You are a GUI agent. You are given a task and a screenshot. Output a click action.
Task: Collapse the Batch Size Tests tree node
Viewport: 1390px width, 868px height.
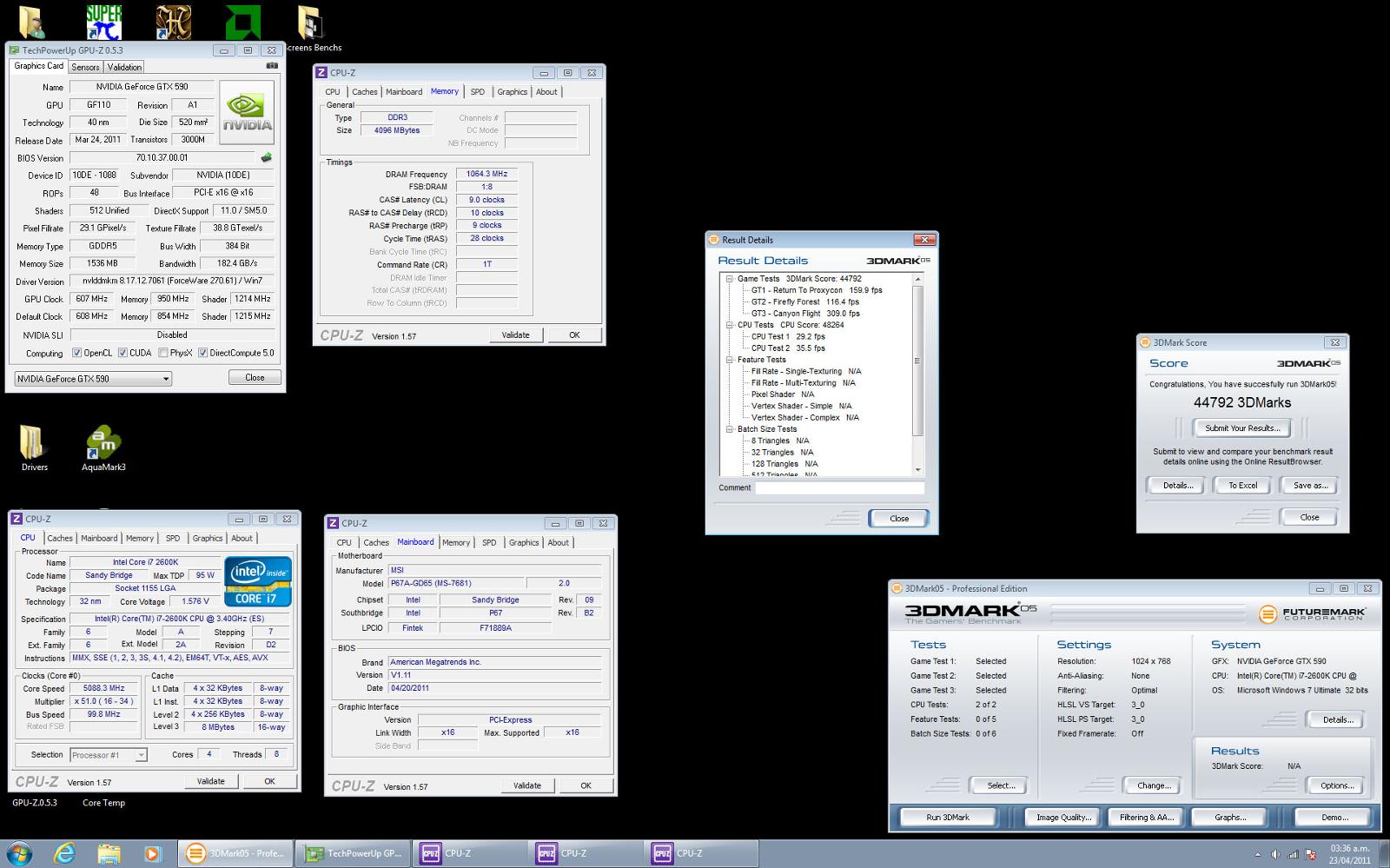(730, 429)
